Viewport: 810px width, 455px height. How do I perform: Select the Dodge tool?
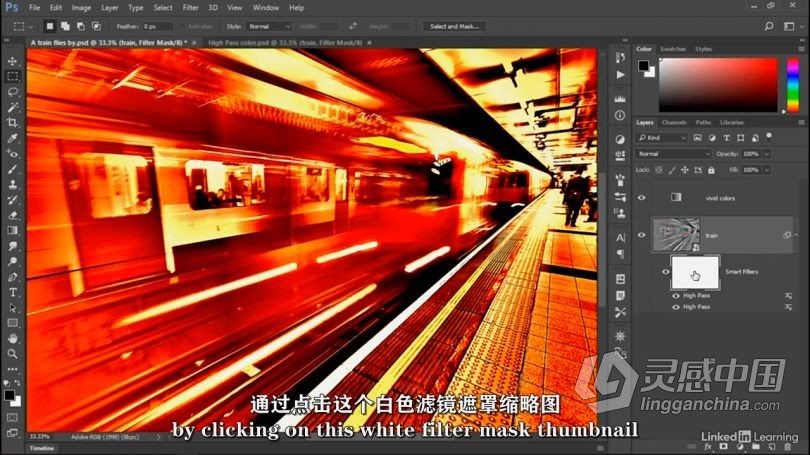12,261
